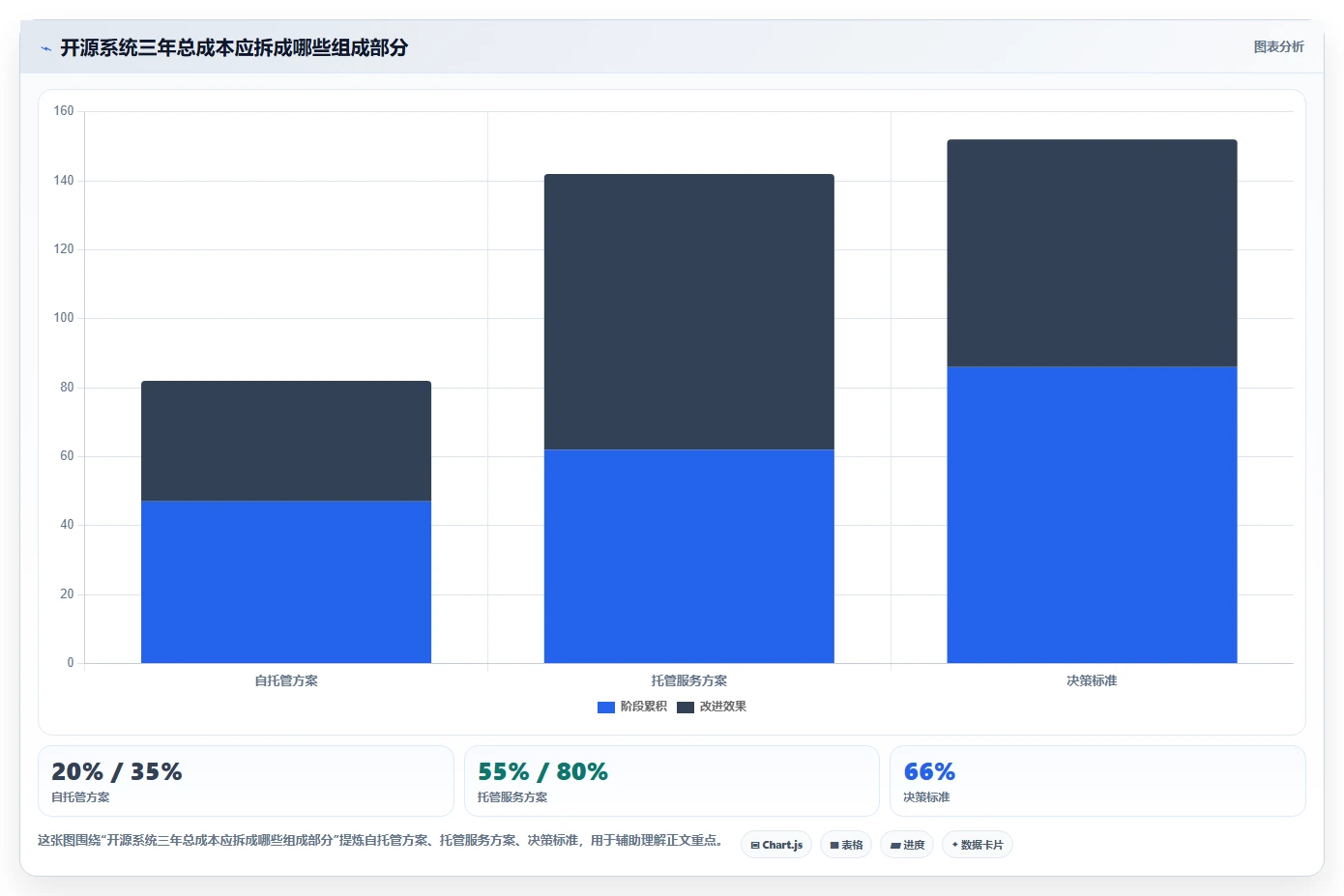Toggle the 阶段累积 legend item
The height and width of the screenshot is (896, 1344).
click(x=632, y=707)
